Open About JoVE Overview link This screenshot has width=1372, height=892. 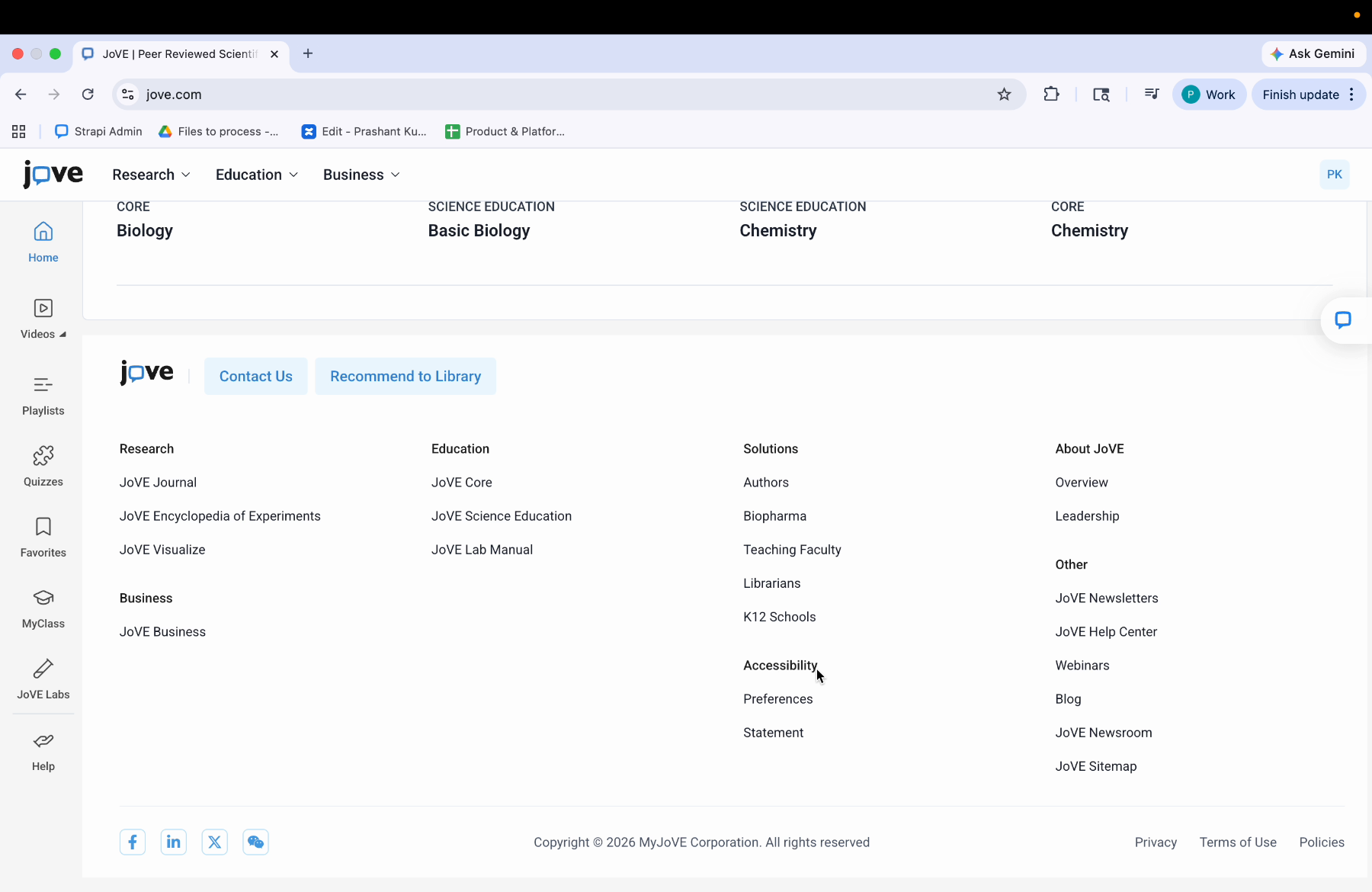pos(1082,483)
